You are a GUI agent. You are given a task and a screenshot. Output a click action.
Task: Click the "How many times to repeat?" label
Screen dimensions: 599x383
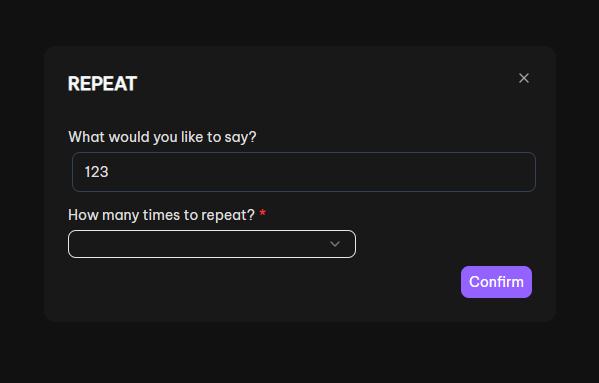tap(161, 215)
